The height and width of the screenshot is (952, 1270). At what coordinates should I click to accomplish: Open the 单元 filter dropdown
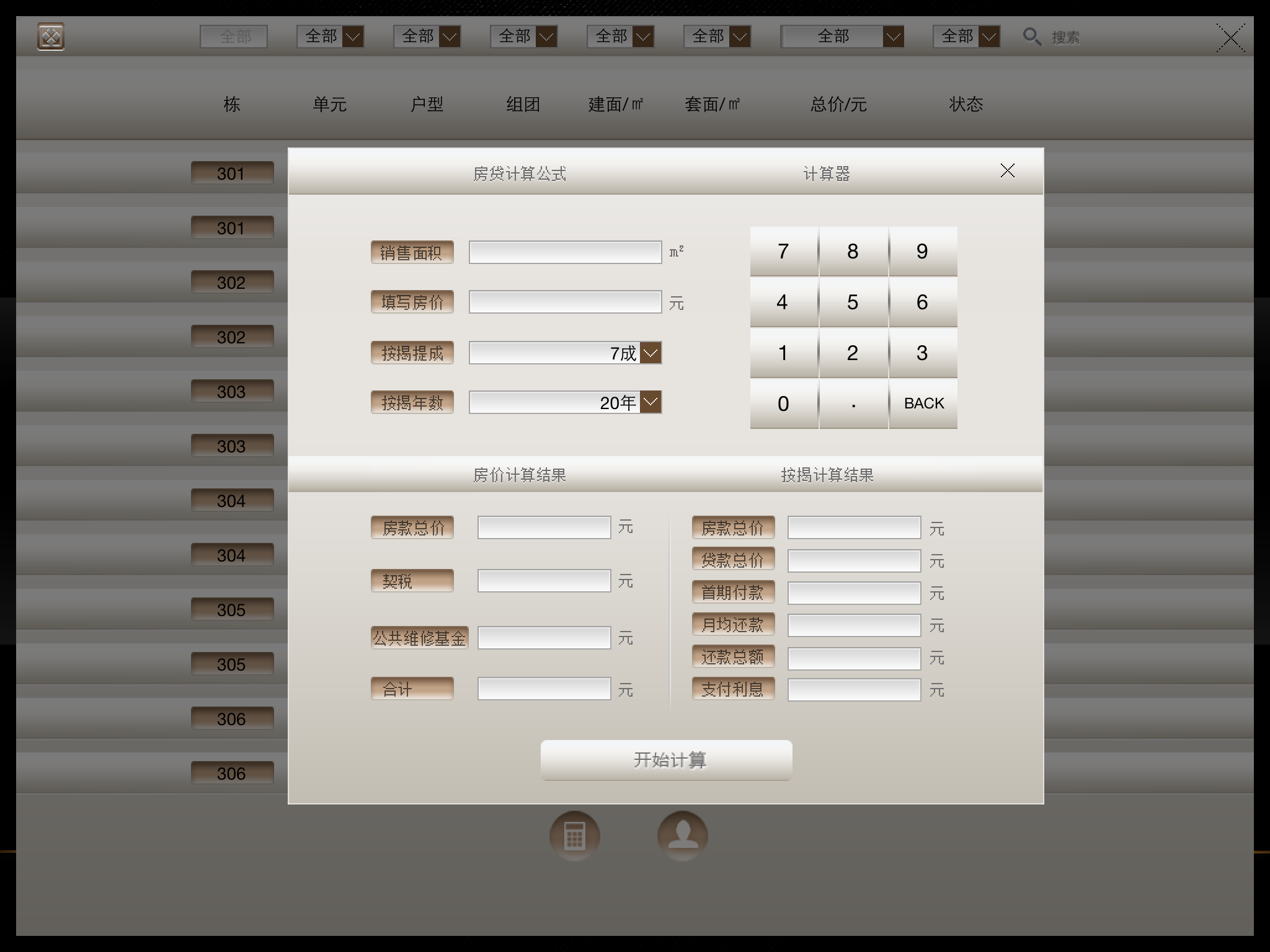coord(330,37)
